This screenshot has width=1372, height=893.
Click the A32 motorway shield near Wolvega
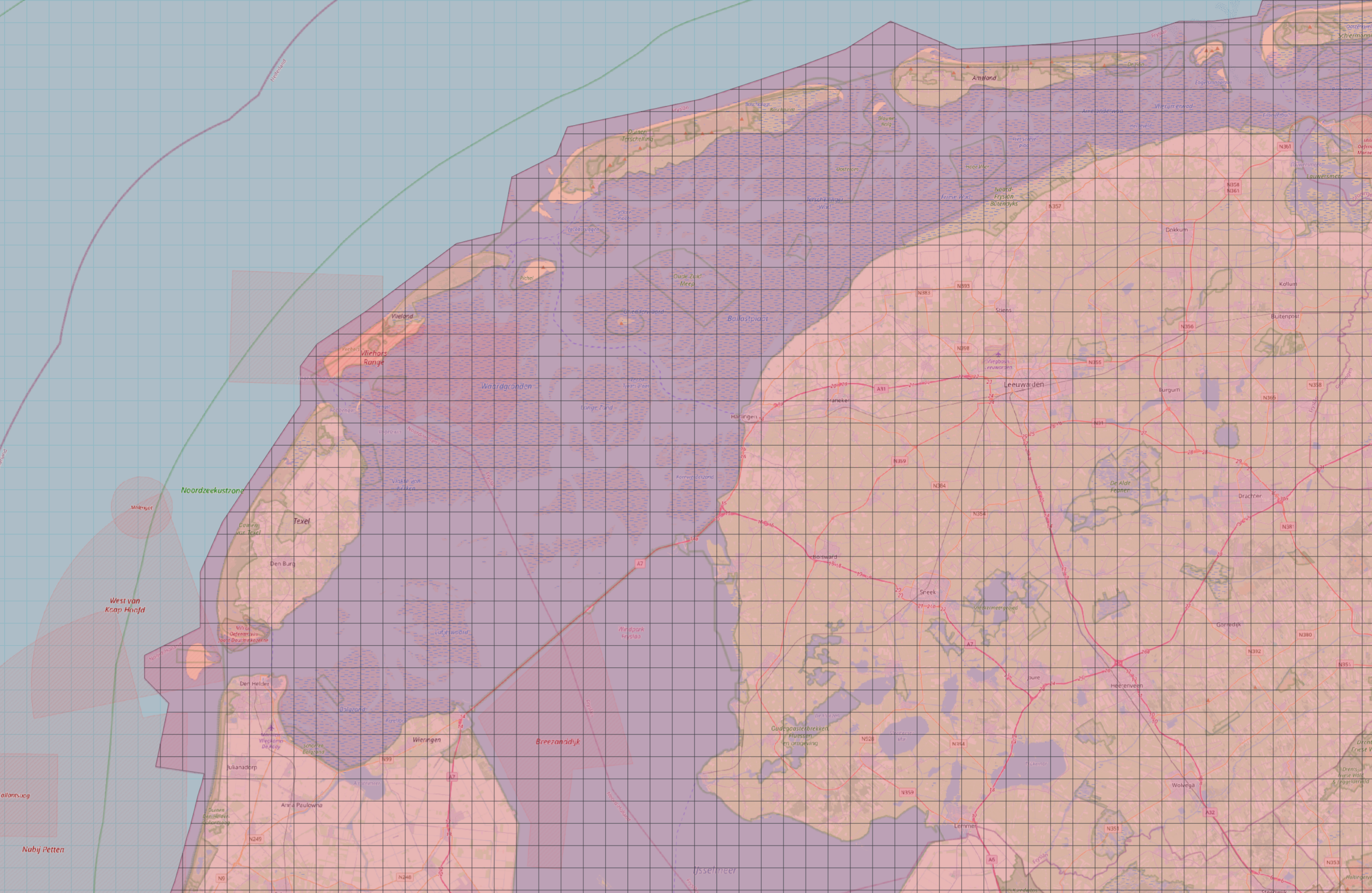point(1210,812)
